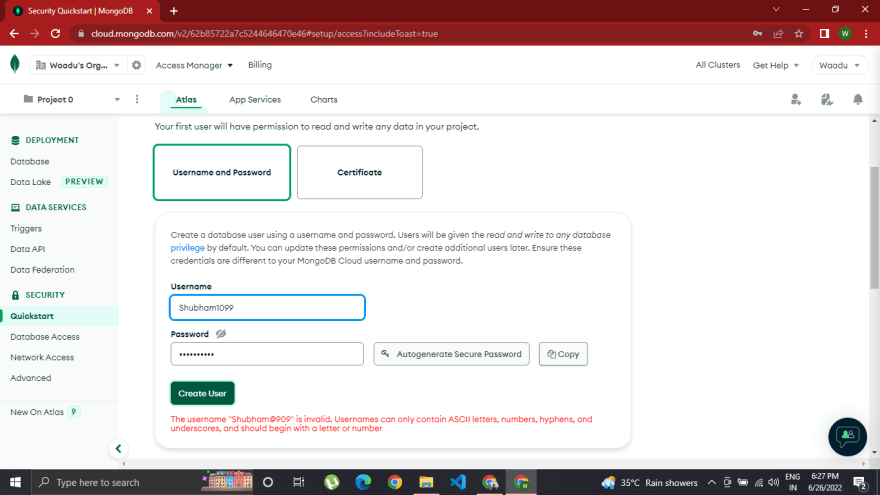This screenshot has height=495, width=880.
Task: Open File Explorer from the taskbar
Action: click(x=426, y=482)
